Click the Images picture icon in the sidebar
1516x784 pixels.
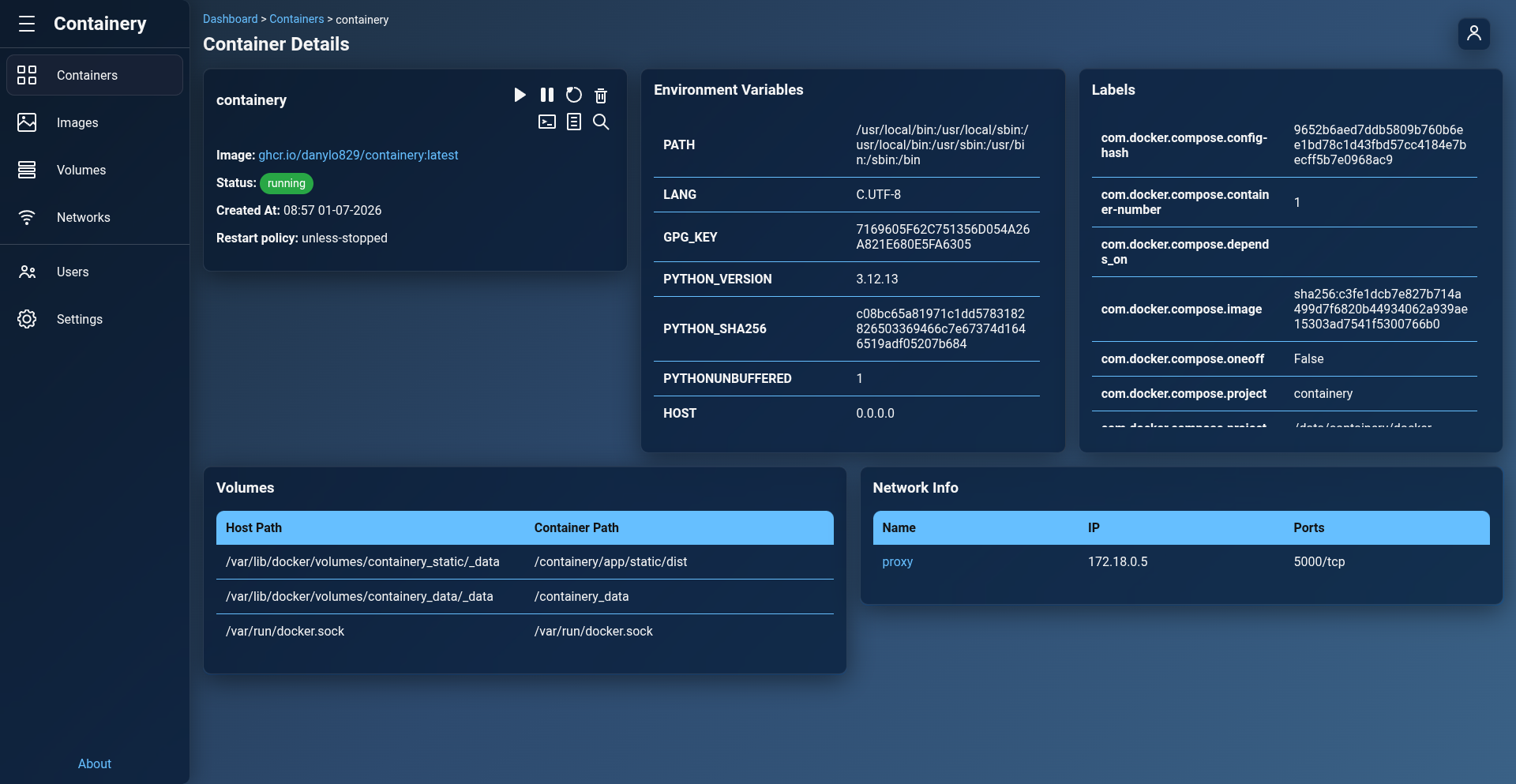(x=27, y=122)
